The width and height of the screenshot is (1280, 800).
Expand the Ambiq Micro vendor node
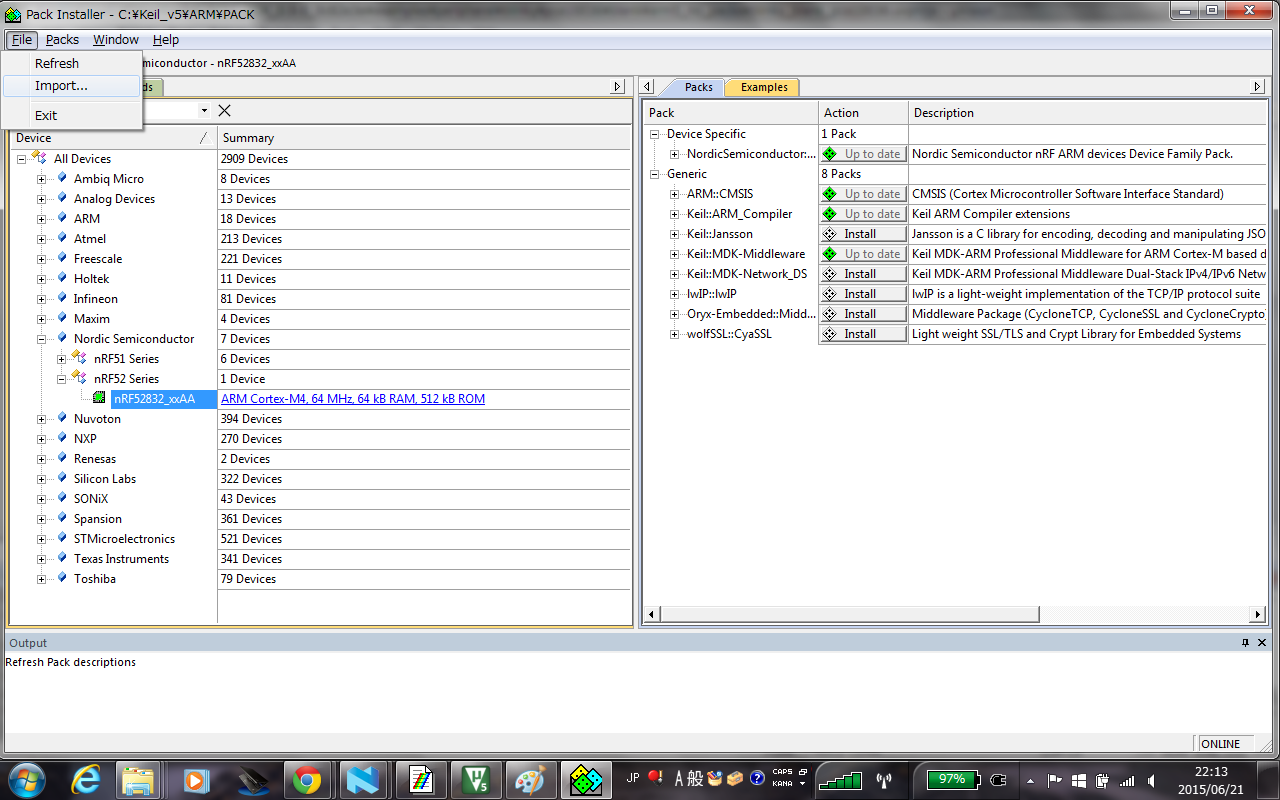pyautogui.click(x=42, y=179)
